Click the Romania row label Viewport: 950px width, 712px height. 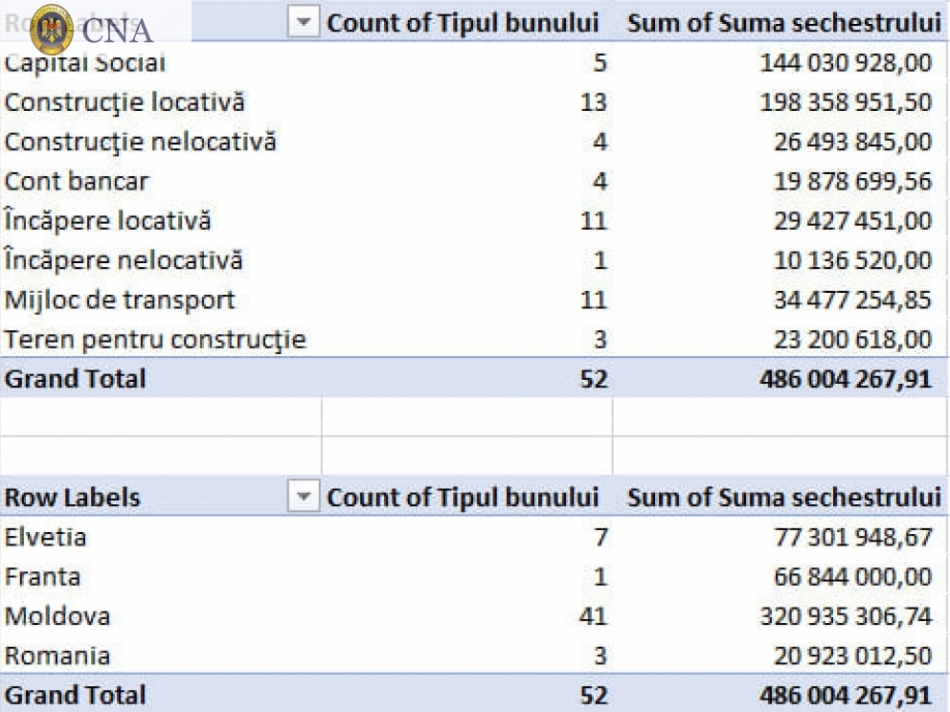58,656
